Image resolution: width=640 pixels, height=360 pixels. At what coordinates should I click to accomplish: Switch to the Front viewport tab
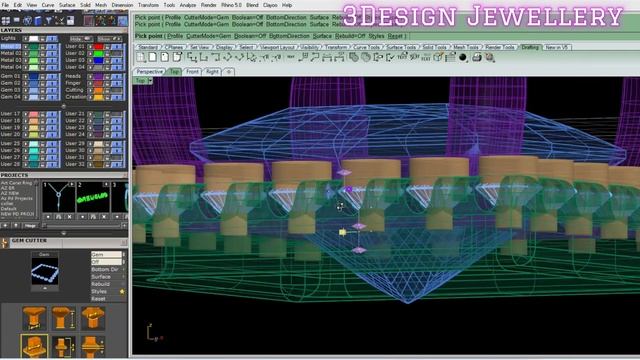tap(192, 71)
